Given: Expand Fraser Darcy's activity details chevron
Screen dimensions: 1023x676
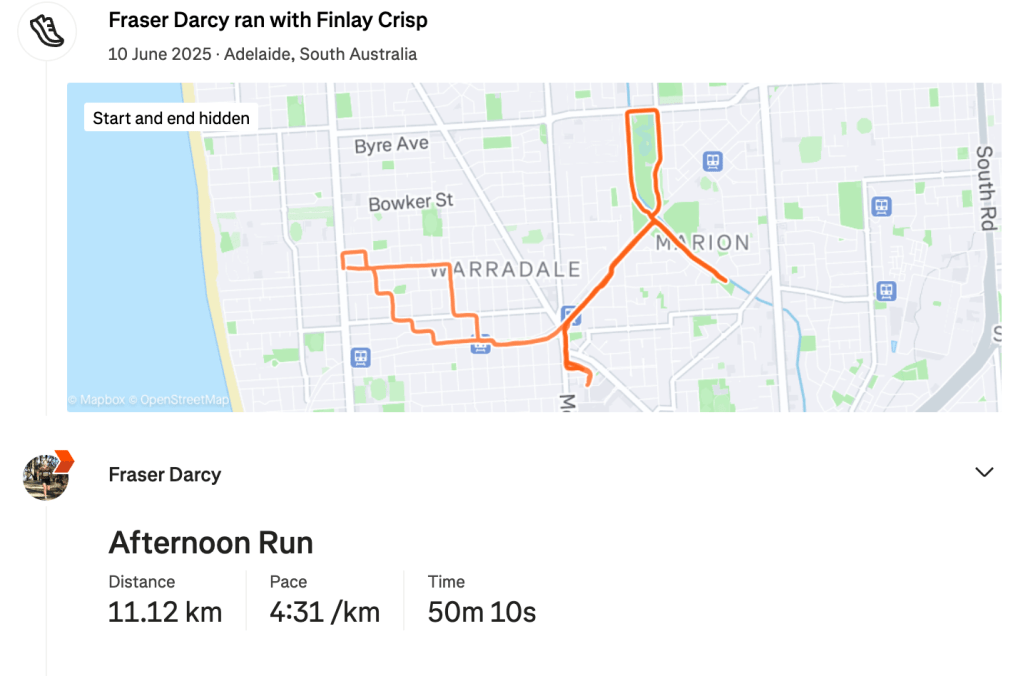Looking at the screenshot, I should point(984,473).
